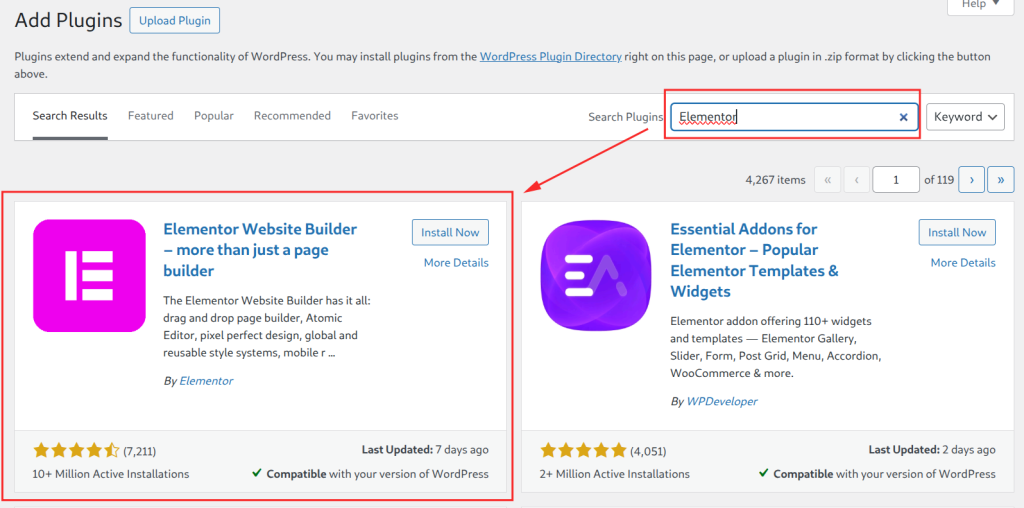Click the '2+ Million Active Installations' text
1024x508 pixels.
[x=615, y=474]
